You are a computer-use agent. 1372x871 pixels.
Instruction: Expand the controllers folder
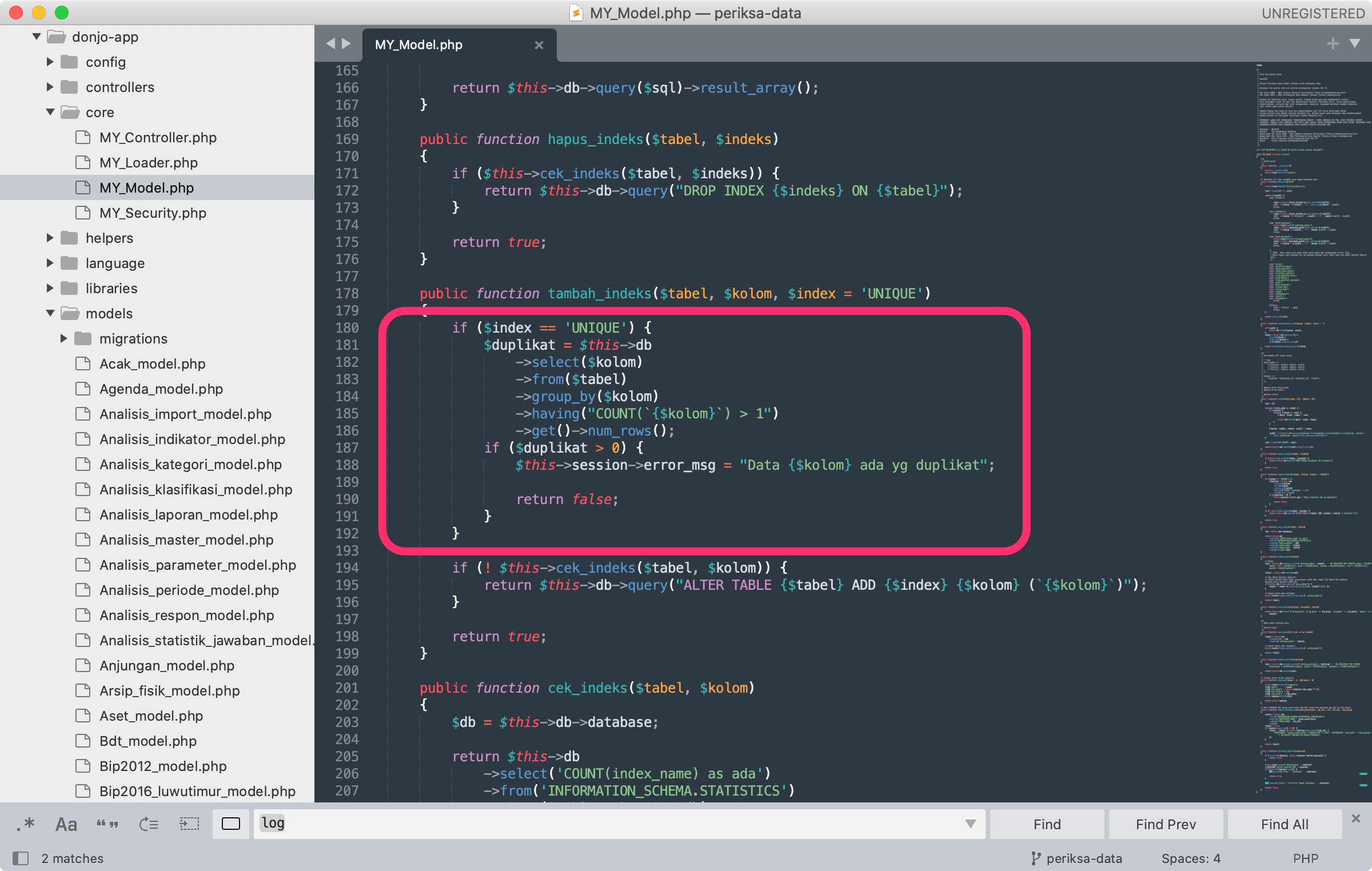tap(49, 87)
